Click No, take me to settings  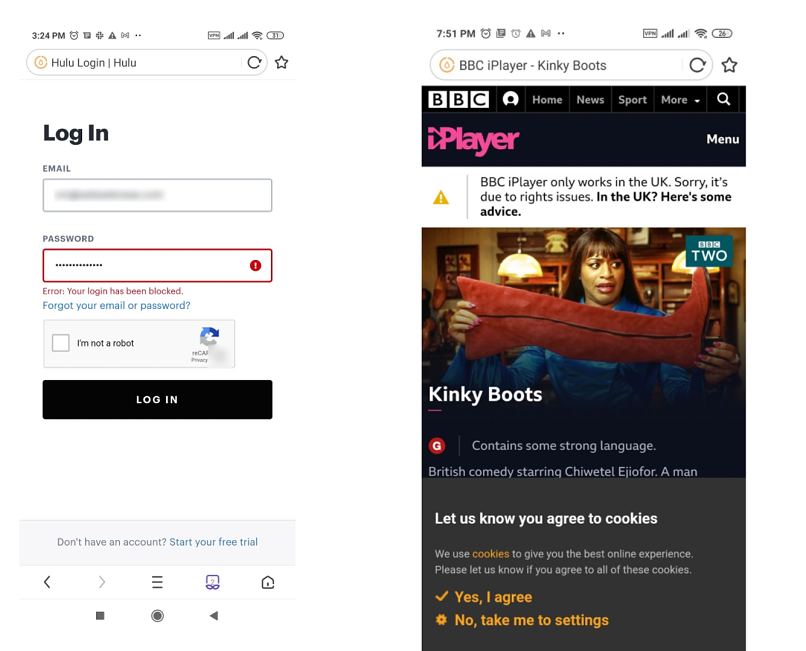coord(522,620)
